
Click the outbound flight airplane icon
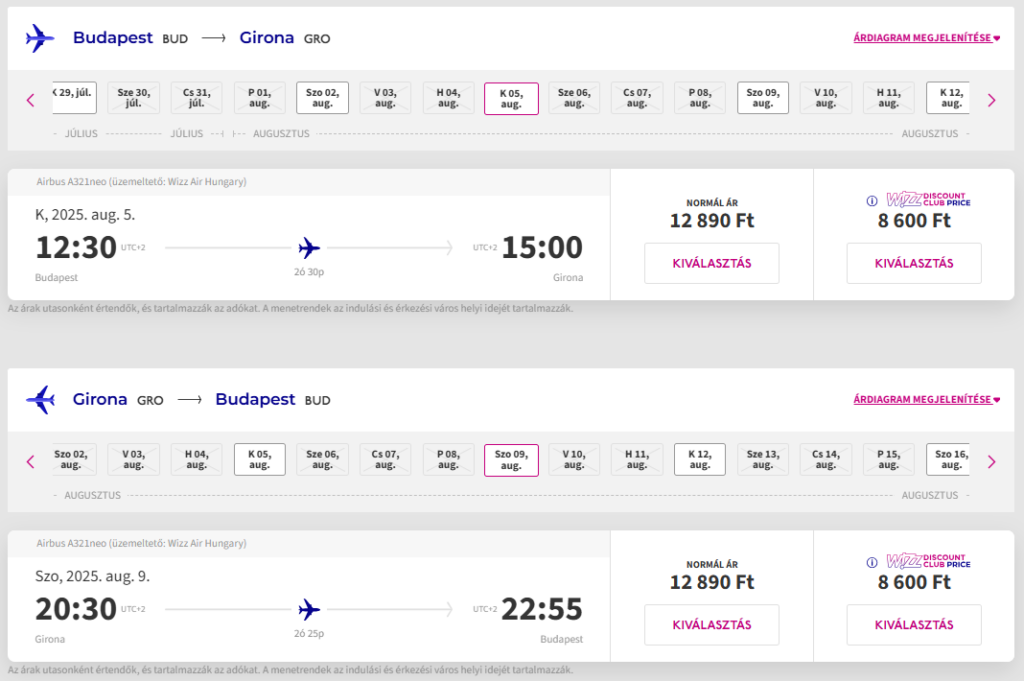point(40,39)
